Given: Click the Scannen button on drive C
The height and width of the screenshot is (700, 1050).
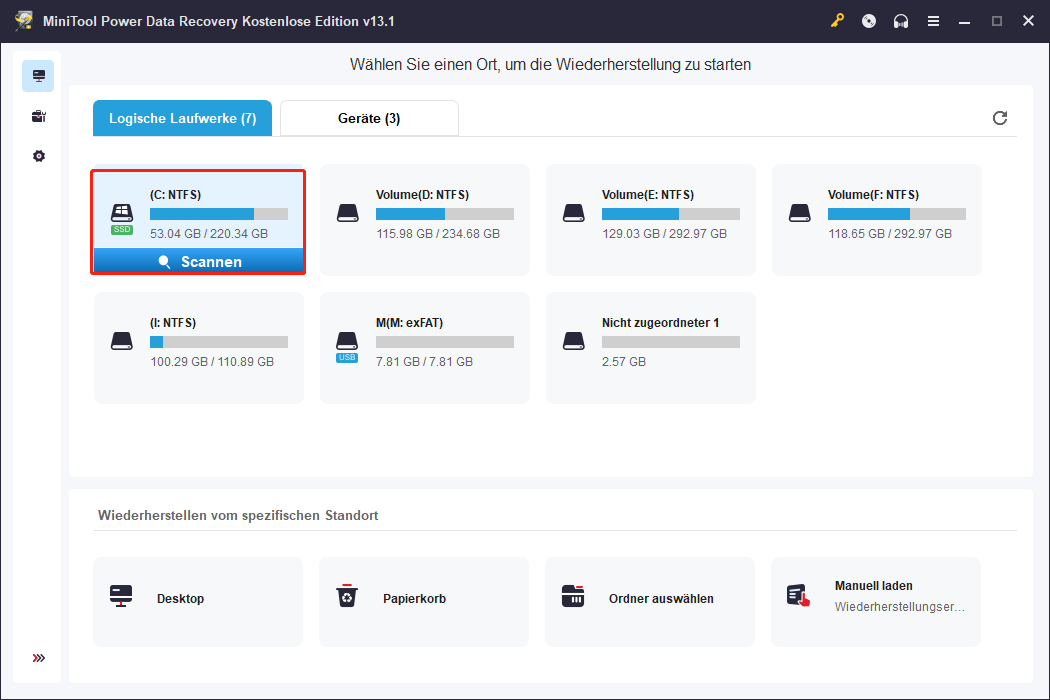Looking at the screenshot, I should tap(198, 261).
